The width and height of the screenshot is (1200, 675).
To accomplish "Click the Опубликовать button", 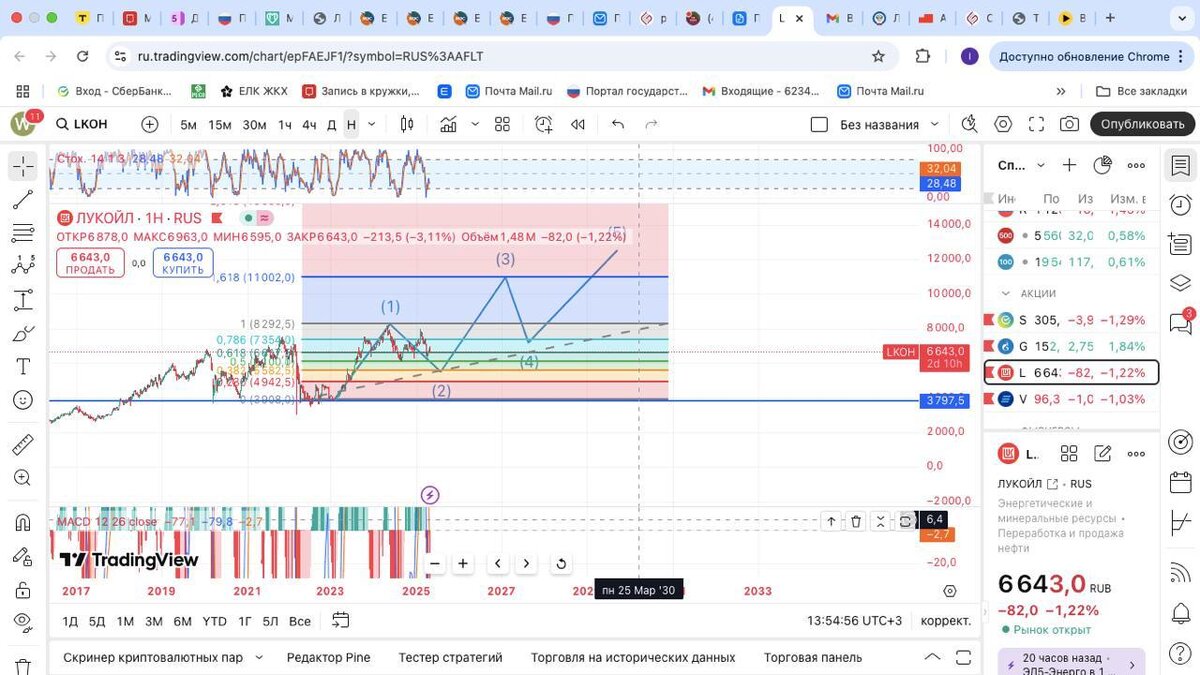I will [1142, 124].
